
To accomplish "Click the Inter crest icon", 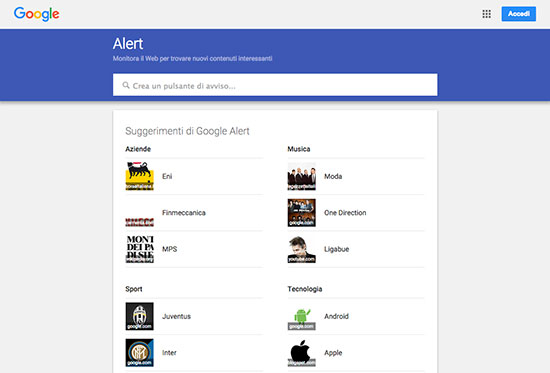I will pyautogui.click(x=140, y=353).
